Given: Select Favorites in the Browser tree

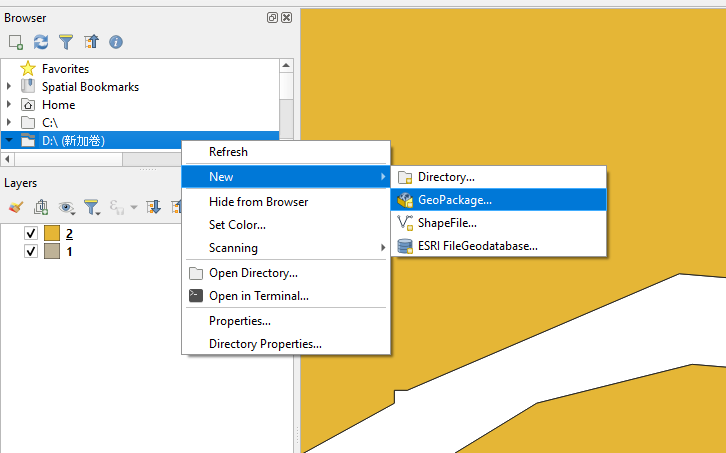Looking at the screenshot, I should (x=65, y=69).
